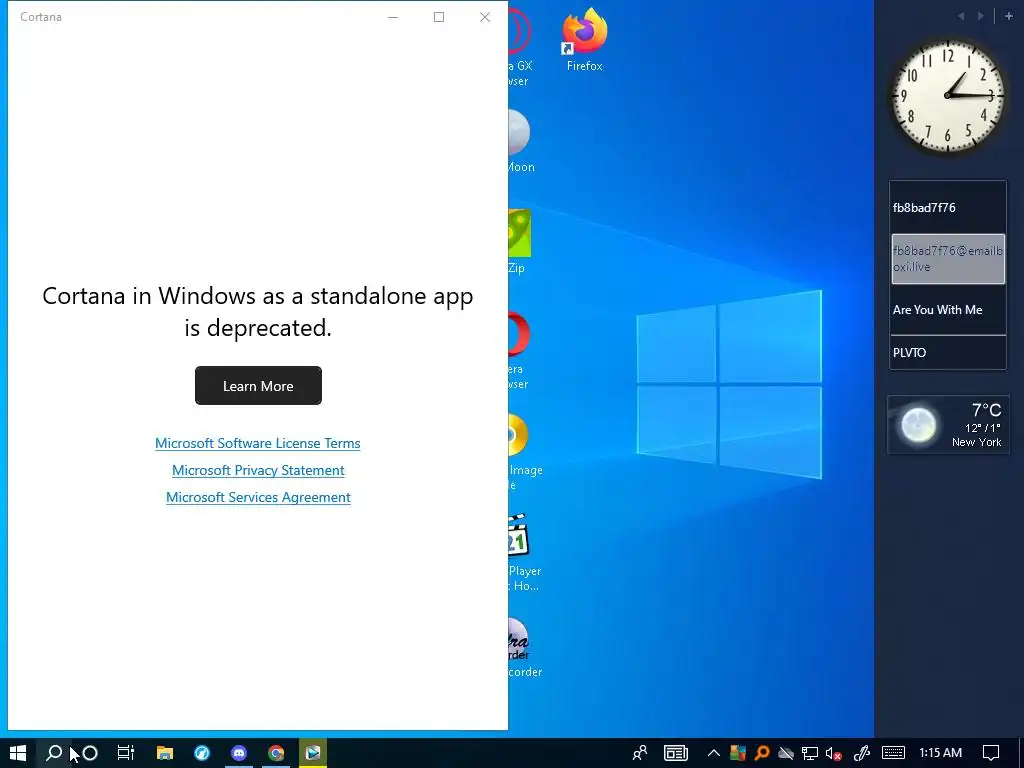Open Discord from the taskbar
The image size is (1024, 768).
coord(239,753)
